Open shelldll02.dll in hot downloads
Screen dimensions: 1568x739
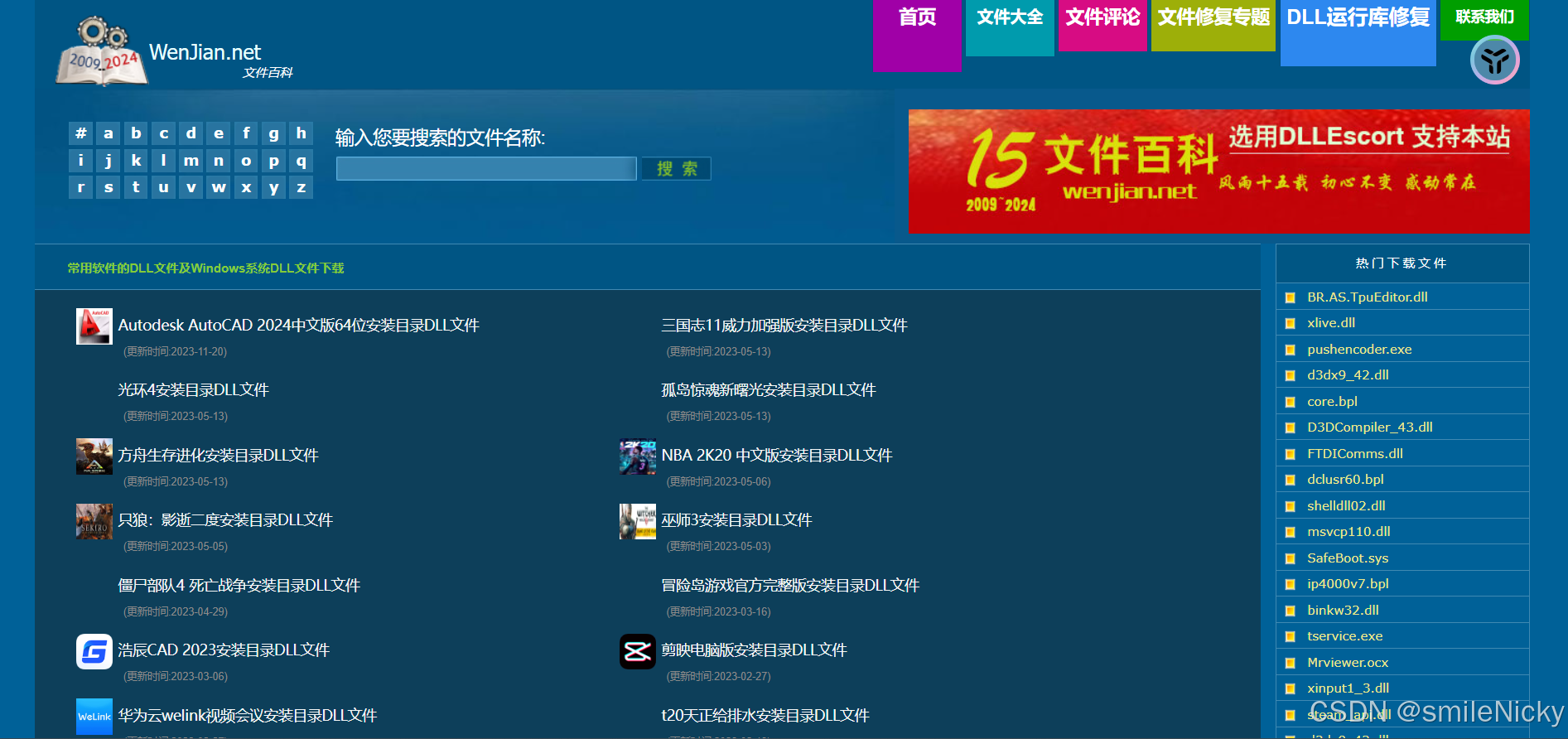tap(1346, 506)
